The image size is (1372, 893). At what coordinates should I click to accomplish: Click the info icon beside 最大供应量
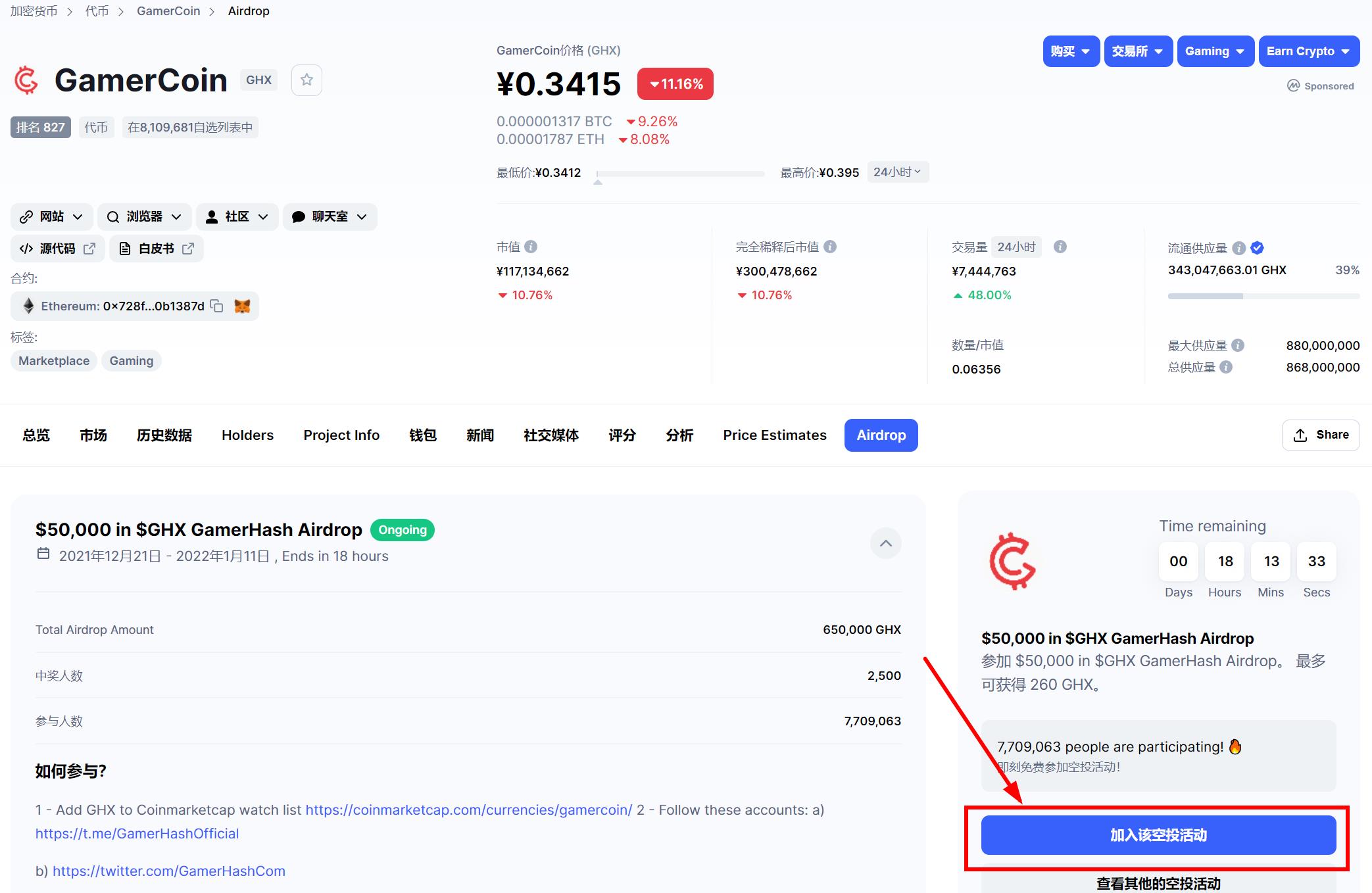[x=1238, y=345]
